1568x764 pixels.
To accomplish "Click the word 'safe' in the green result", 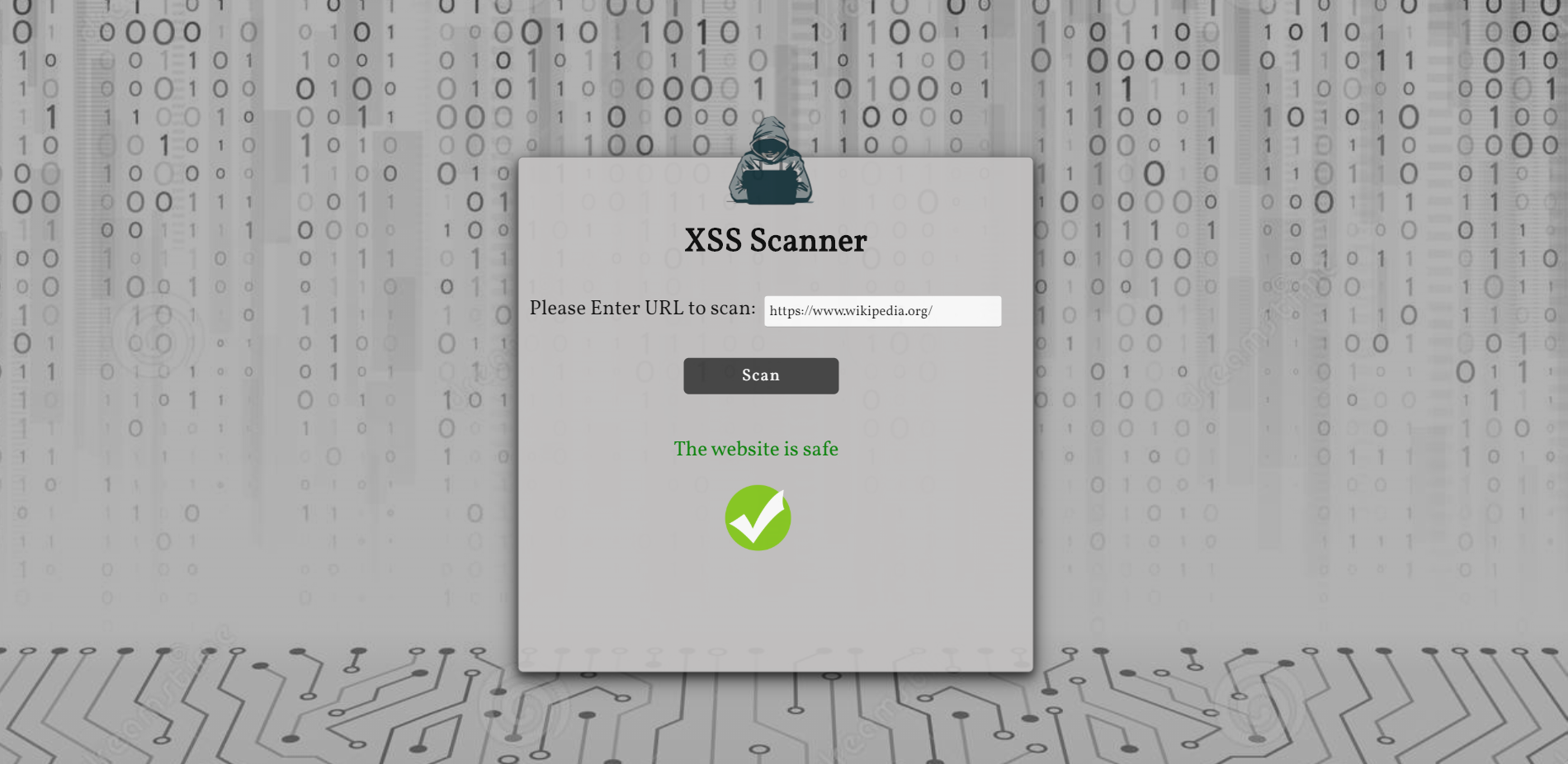I will point(820,449).
